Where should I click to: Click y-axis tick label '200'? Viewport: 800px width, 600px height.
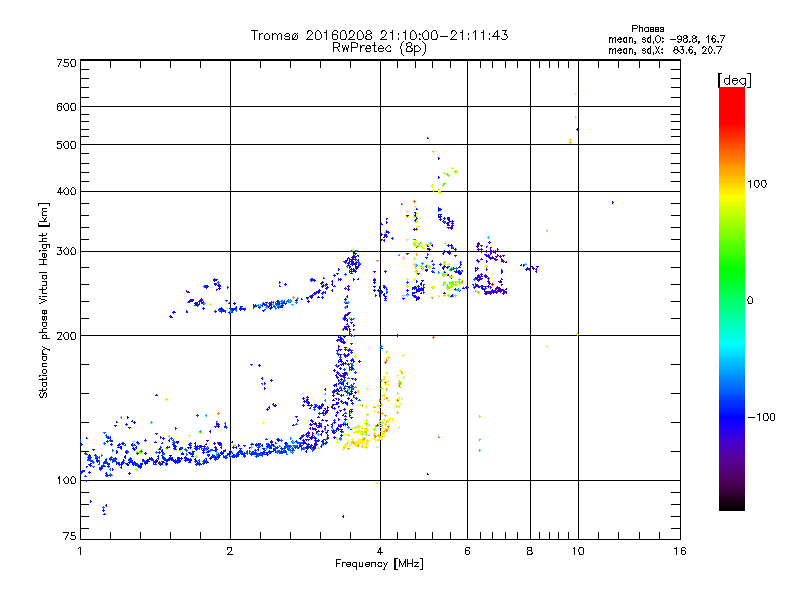(x=67, y=336)
